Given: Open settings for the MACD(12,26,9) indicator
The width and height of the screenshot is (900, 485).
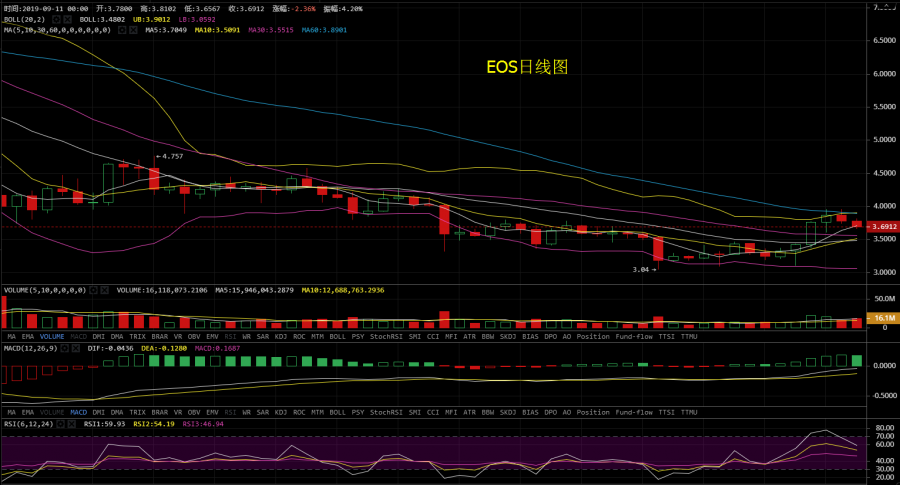Looking at the screenshot, I should point(65,348).
